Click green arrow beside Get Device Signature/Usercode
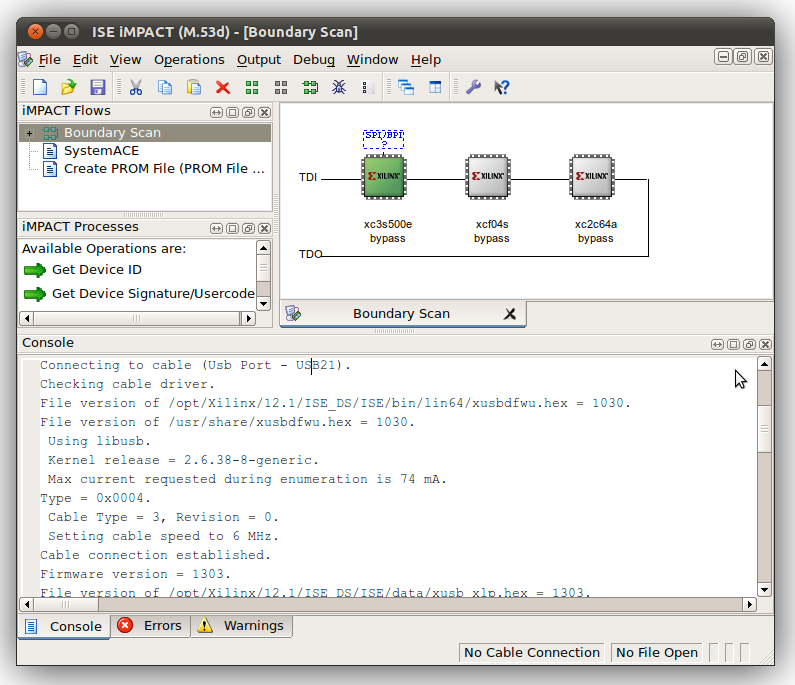 tap(35, 294)
